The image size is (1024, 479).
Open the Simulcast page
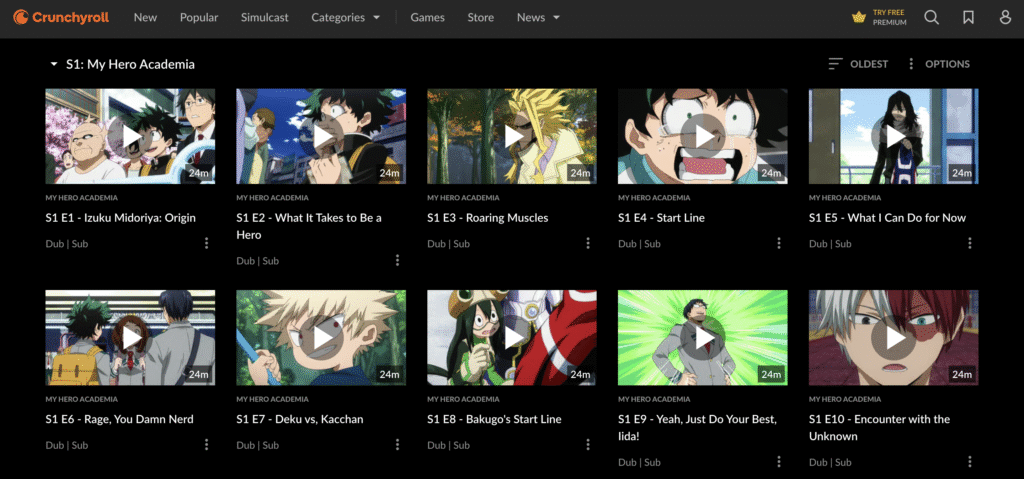point(264,18)
